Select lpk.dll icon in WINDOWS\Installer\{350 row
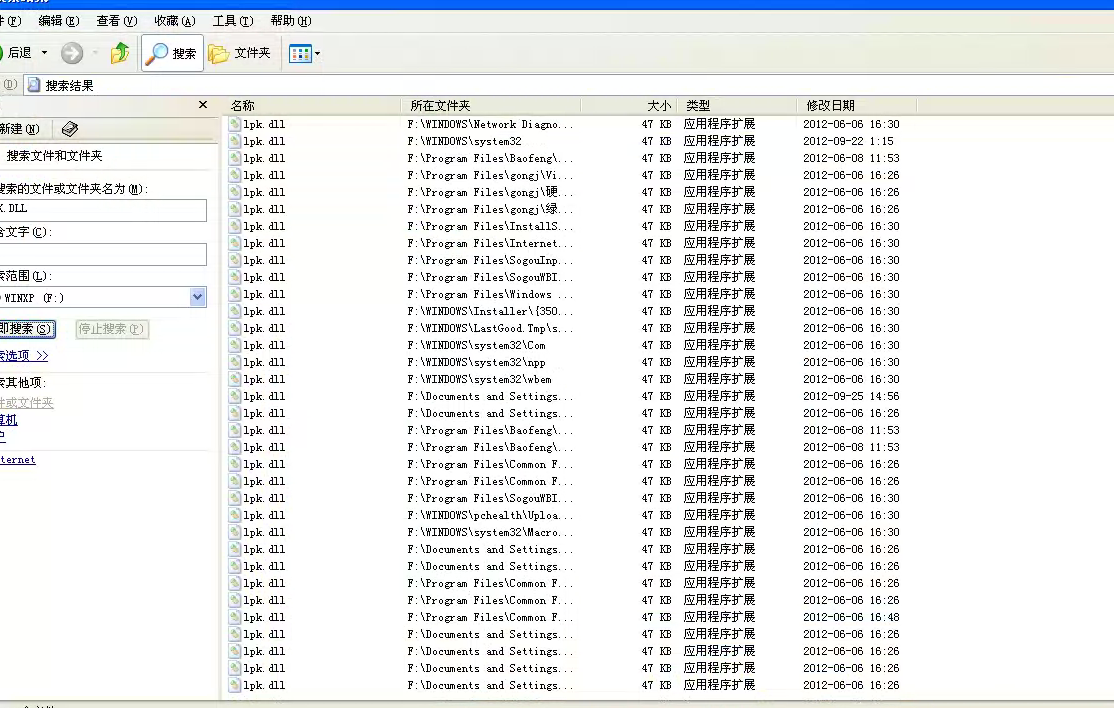 235,312
